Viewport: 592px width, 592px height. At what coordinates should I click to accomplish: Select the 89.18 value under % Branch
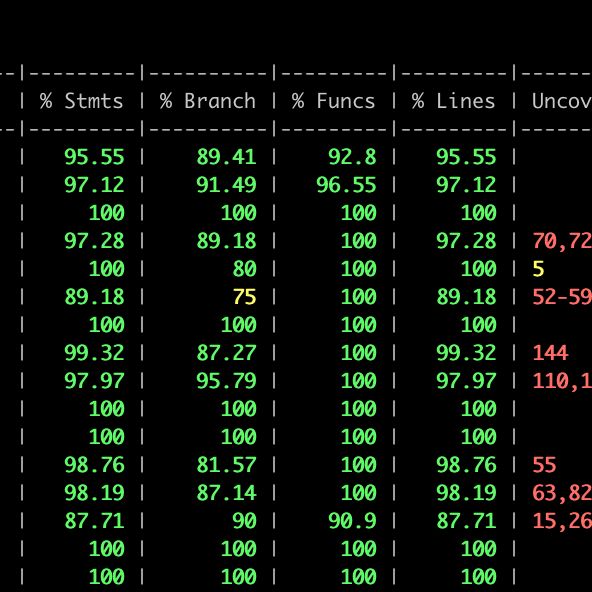(x=226, y=241)
